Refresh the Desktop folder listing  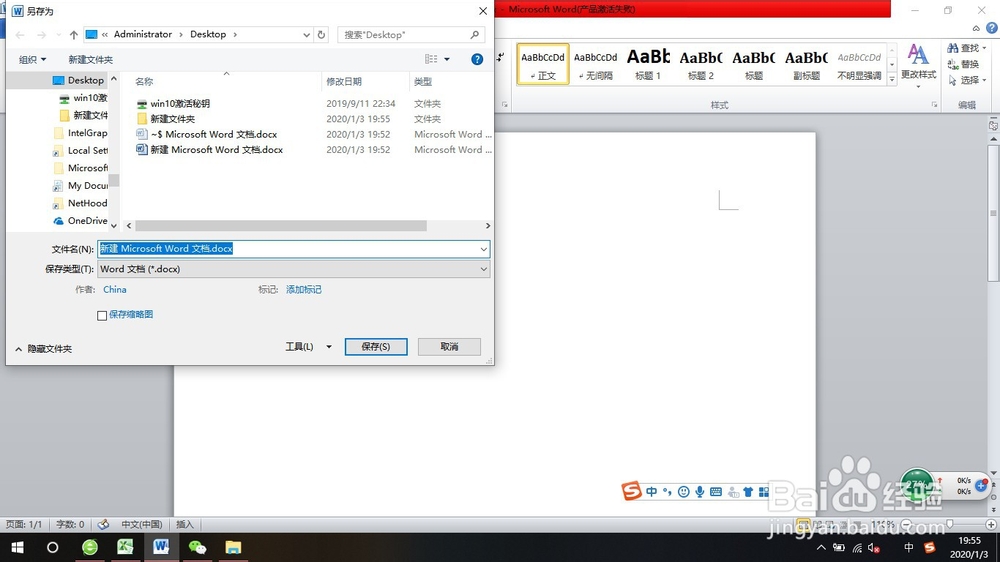321,34
